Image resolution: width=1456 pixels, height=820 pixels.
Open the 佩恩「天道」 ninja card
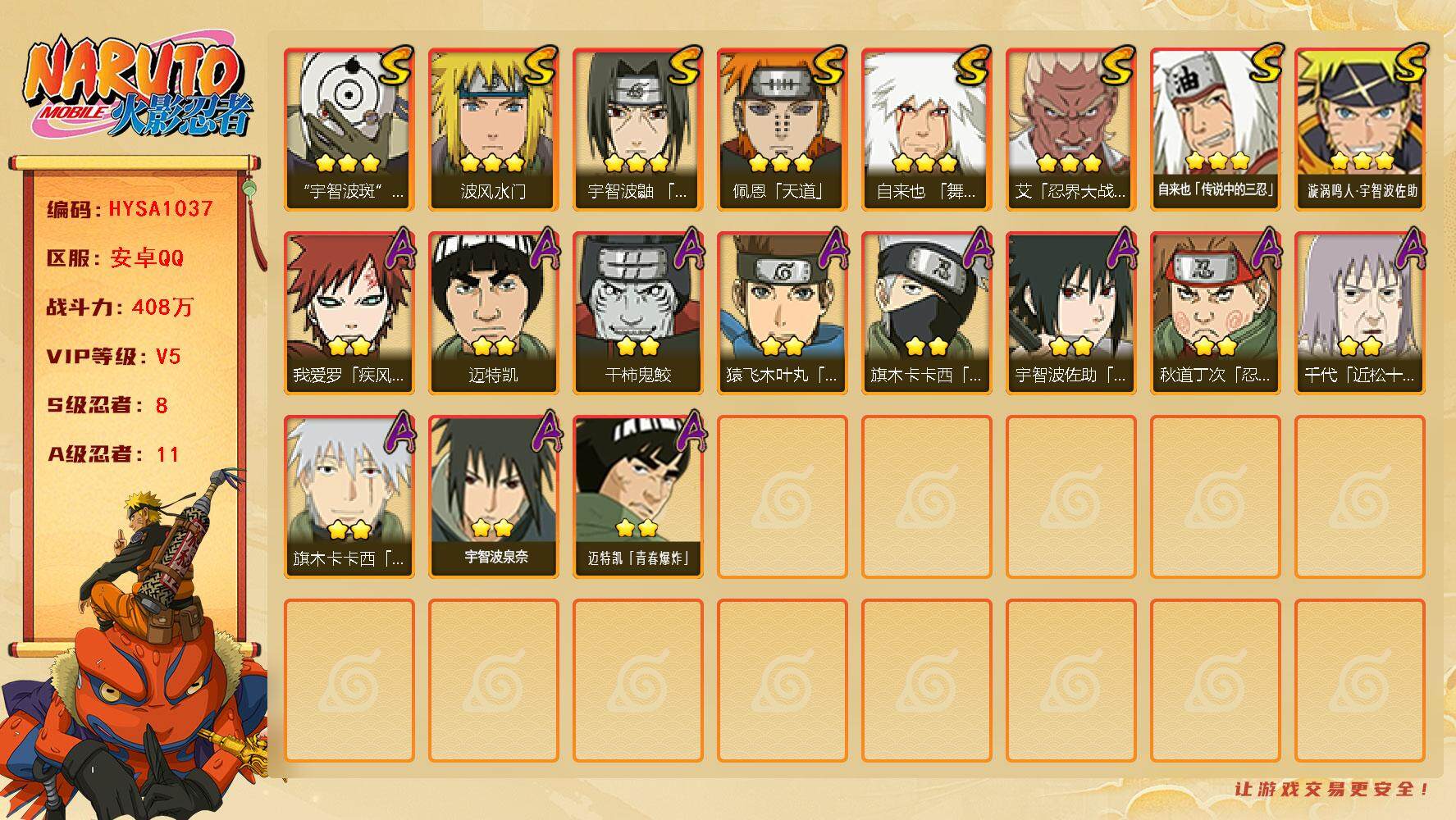click(782, 129)
